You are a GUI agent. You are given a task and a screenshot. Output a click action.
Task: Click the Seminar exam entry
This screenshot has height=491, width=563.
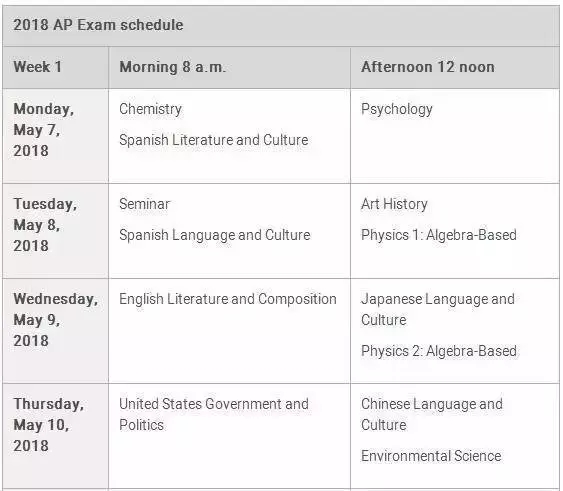click(144, 204)
